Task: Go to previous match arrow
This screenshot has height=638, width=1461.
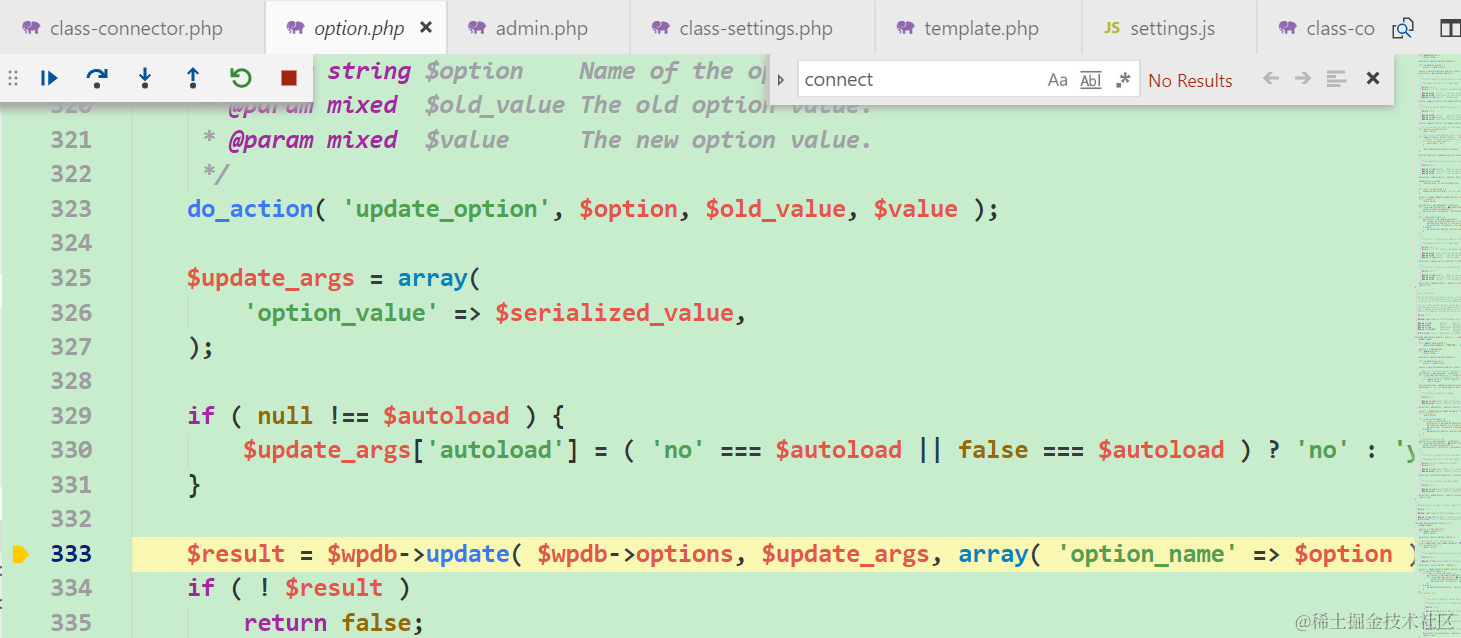Action: pos(1271,79)
